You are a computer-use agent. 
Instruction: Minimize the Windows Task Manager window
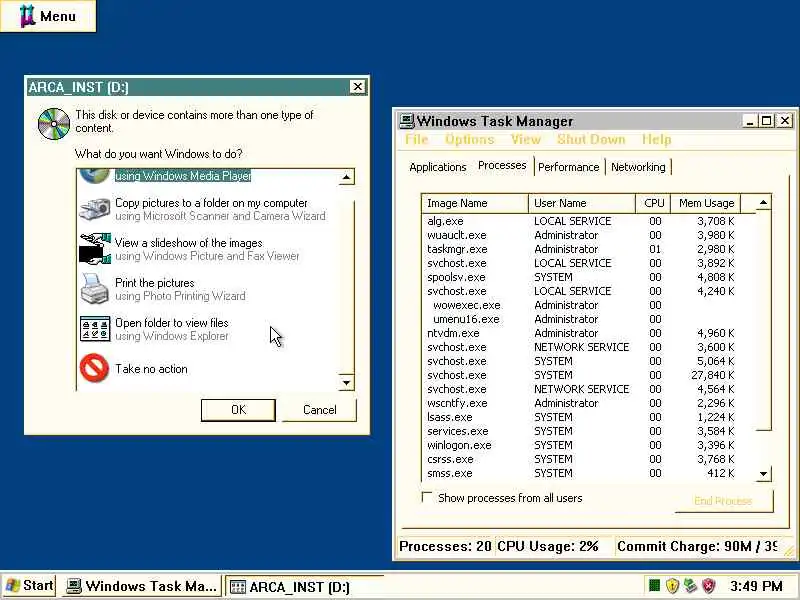coord(749,121)
